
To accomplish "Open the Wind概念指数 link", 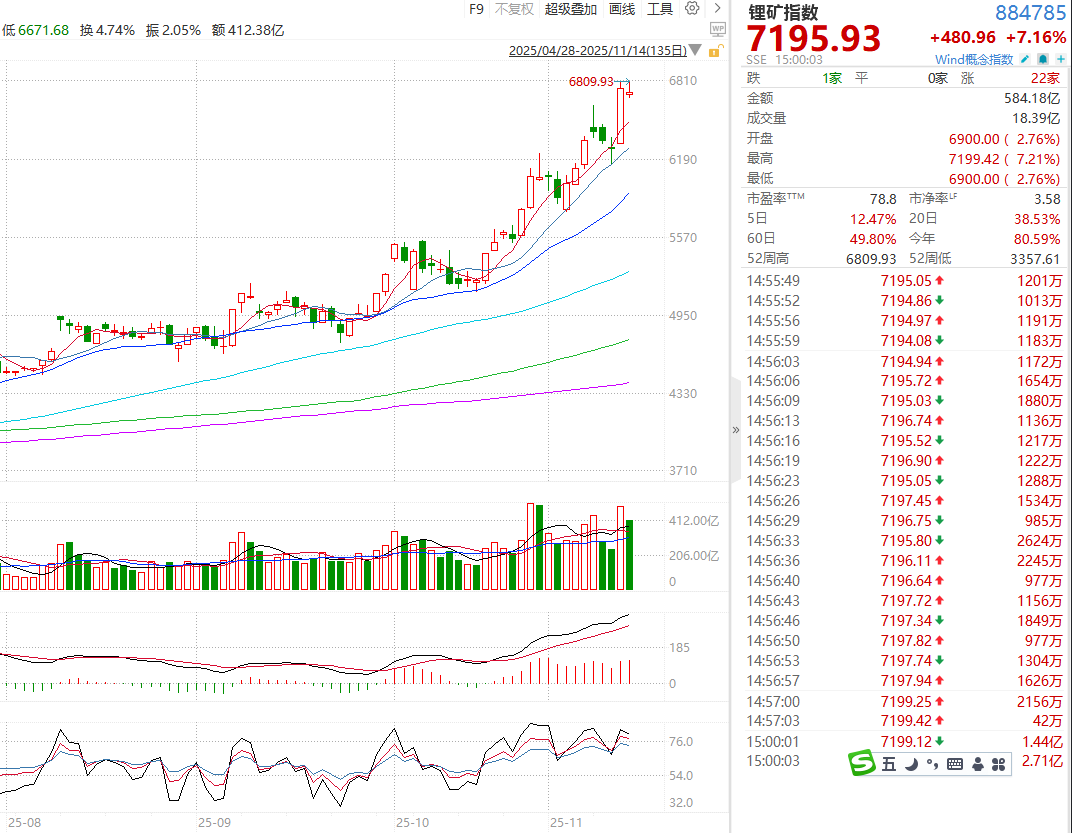I will pyautogui.click(x=976, y=60).
